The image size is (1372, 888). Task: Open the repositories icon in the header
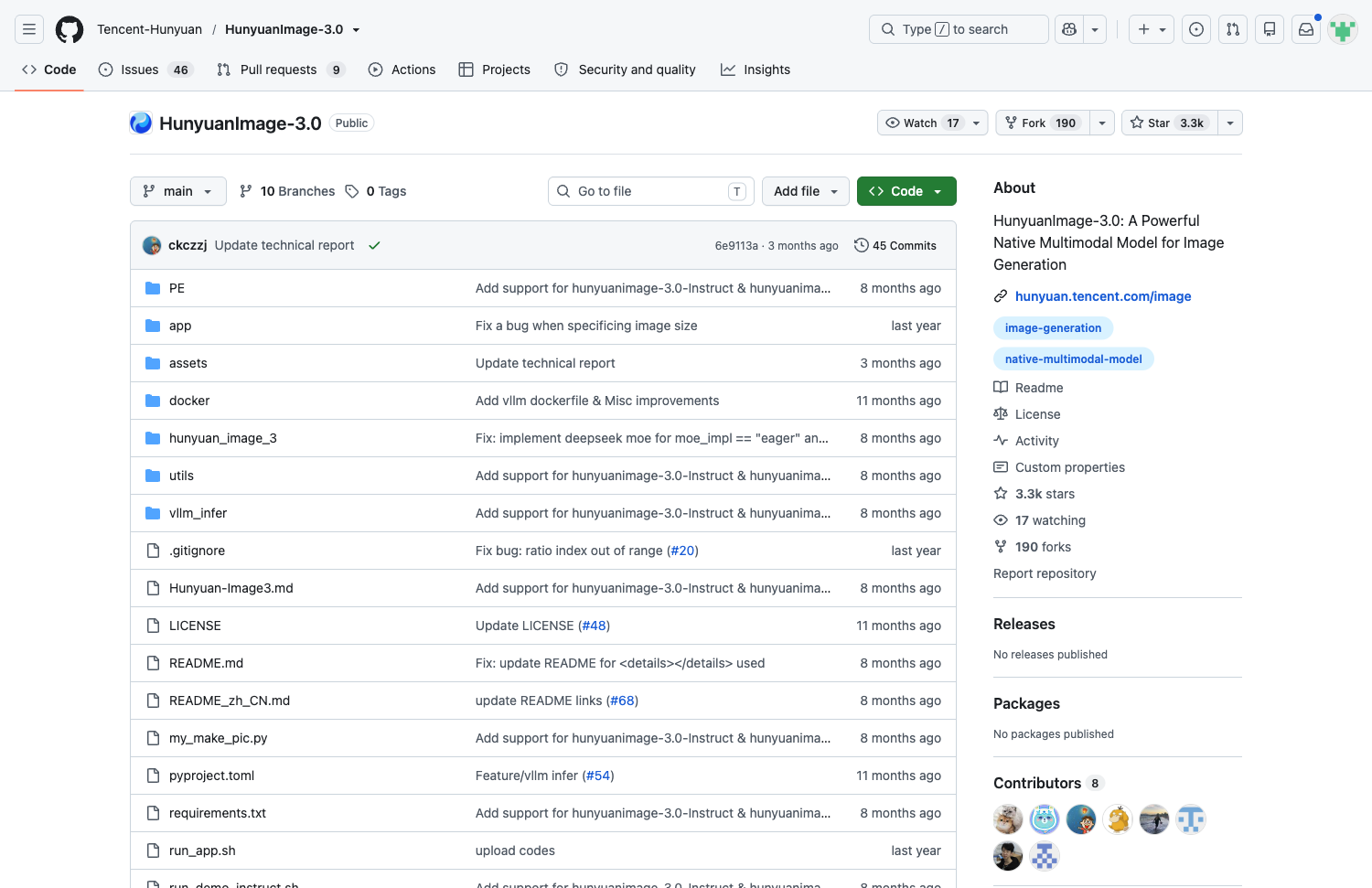[1270, 29]
